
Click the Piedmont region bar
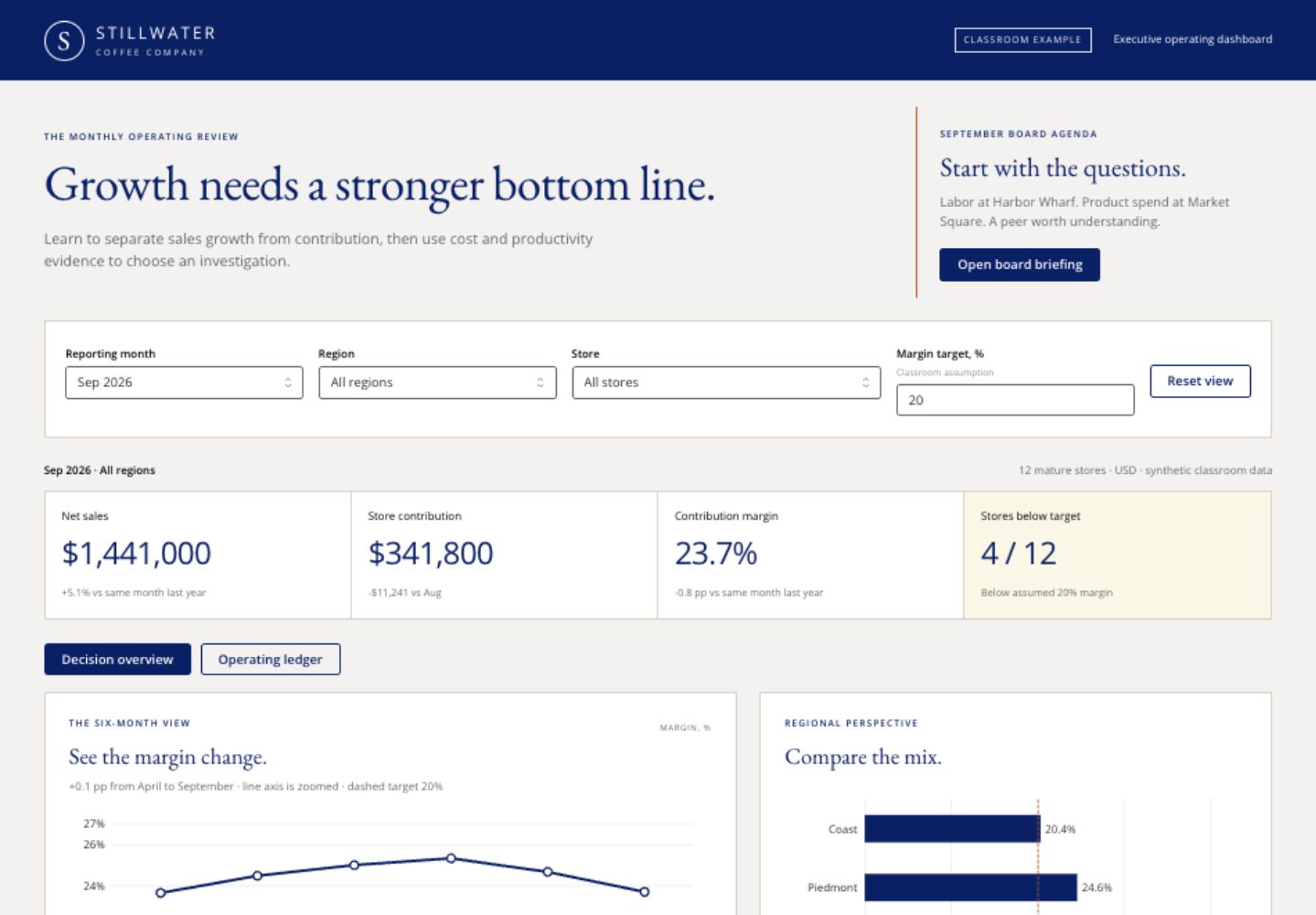pos(970,888)
